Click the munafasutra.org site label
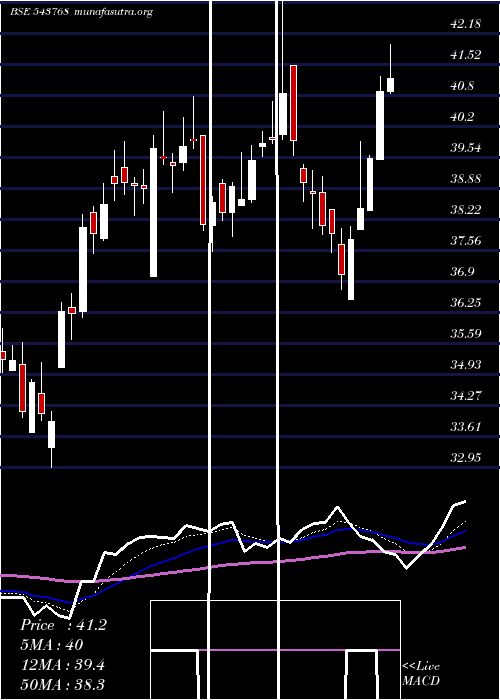The height and width of the screenshot is (700, 500). (x=114, y=12)
